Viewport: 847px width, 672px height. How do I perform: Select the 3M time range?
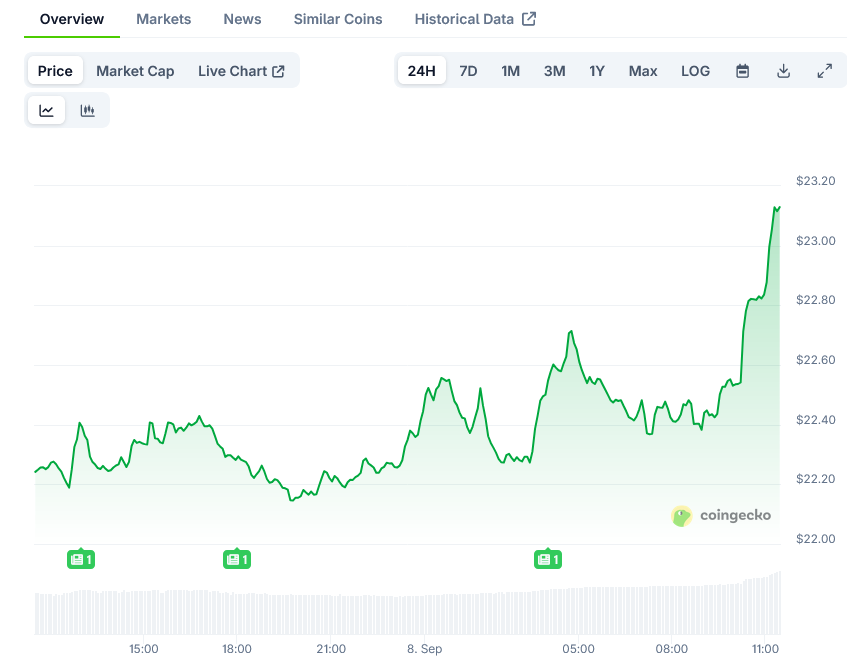[x=555, y=71]
